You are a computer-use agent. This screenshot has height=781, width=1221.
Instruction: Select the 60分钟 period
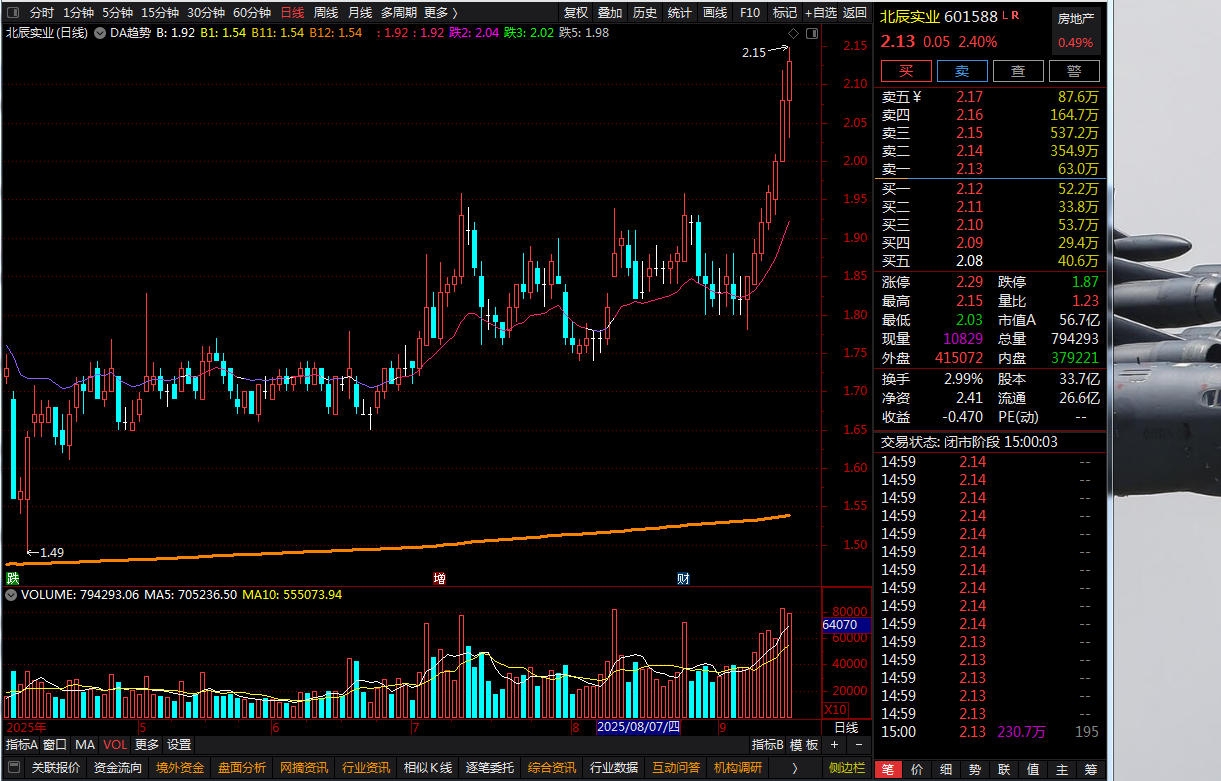pyautogui.click(x=252, y=13)
